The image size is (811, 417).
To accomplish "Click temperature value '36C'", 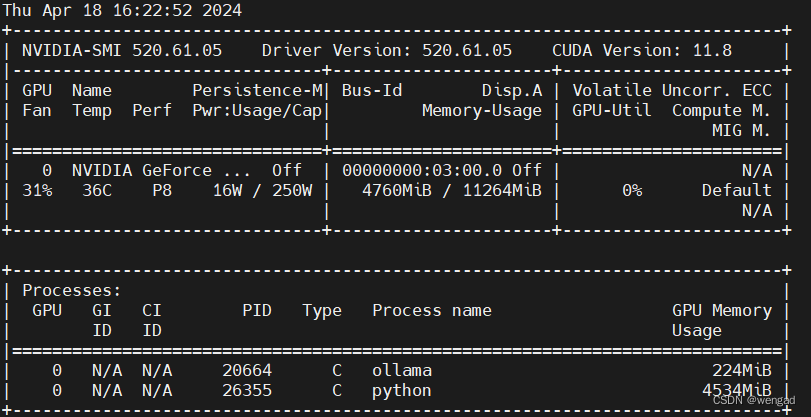I will coord(97,191).
